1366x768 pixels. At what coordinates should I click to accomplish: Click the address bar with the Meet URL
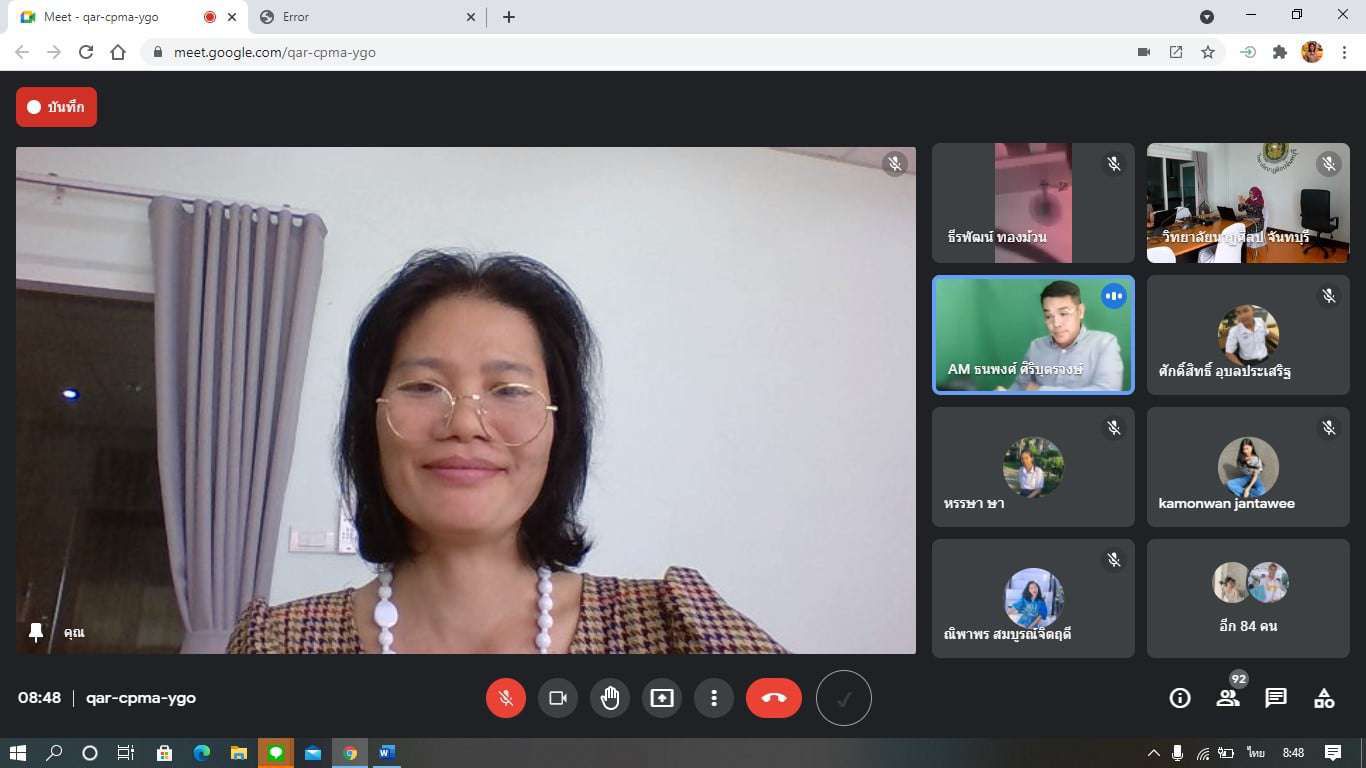[640, 52]
